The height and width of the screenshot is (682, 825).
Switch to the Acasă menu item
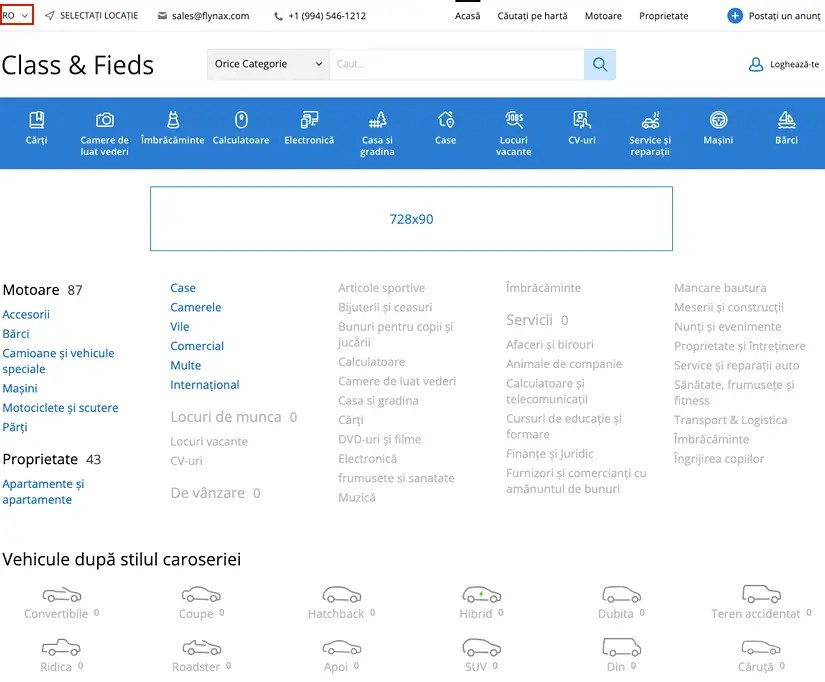[467, 16]
